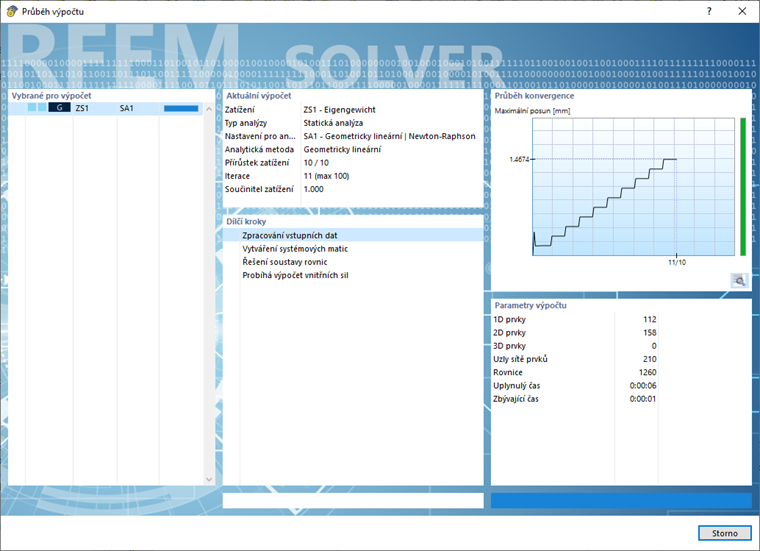760x551 pixels.
Task: Click Součinitel zatížení value 1.000
Action: tap(313, 189)
